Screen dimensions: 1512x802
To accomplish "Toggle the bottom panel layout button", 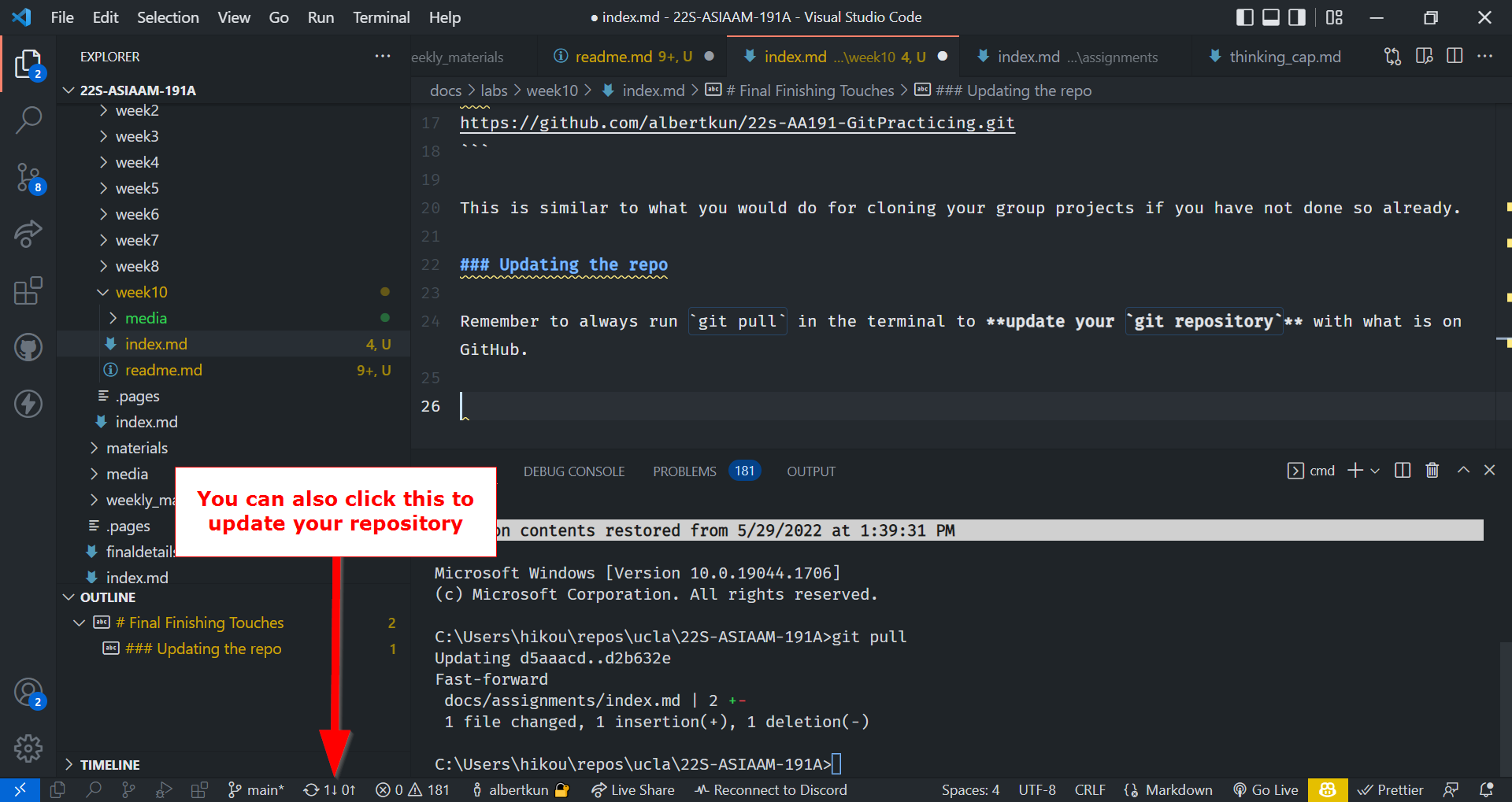I will click(1270, 17).
